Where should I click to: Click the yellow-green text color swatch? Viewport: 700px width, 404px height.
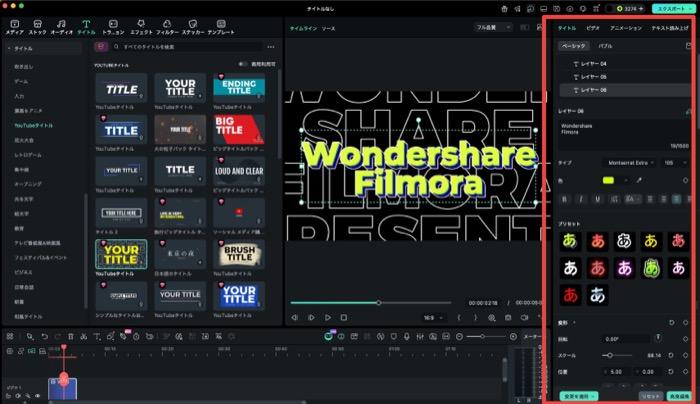click(608, 180)
